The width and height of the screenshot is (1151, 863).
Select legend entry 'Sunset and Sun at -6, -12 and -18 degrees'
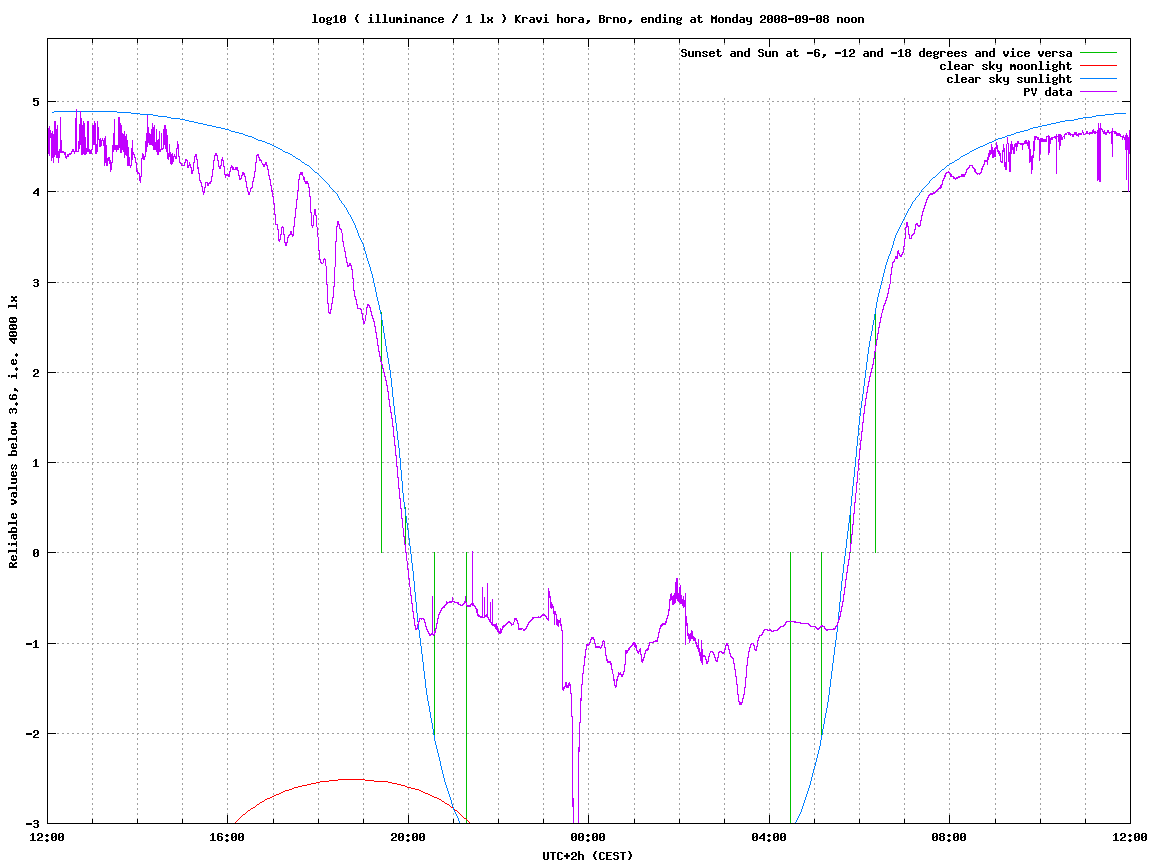coord(876,53)
